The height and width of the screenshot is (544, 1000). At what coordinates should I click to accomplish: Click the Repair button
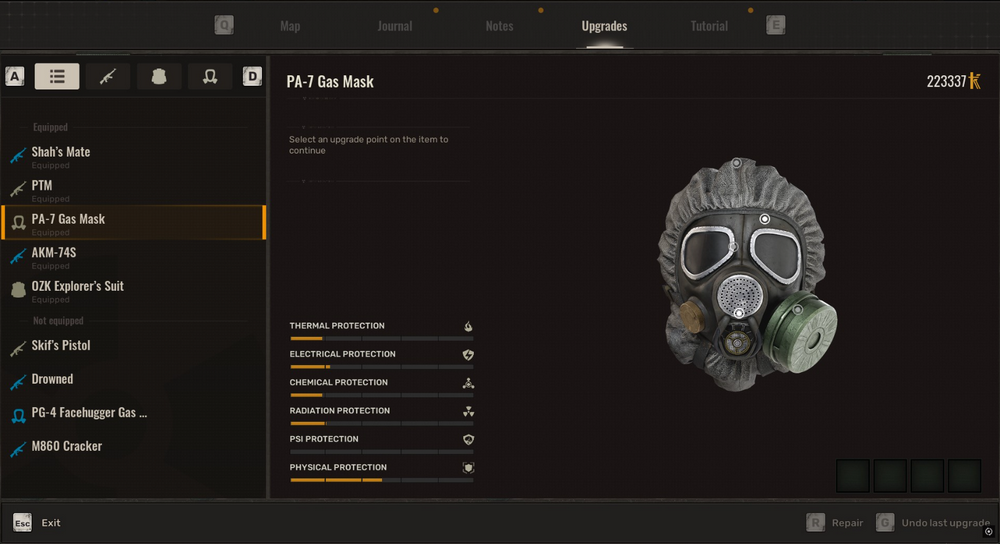click(x=846, y=523)
